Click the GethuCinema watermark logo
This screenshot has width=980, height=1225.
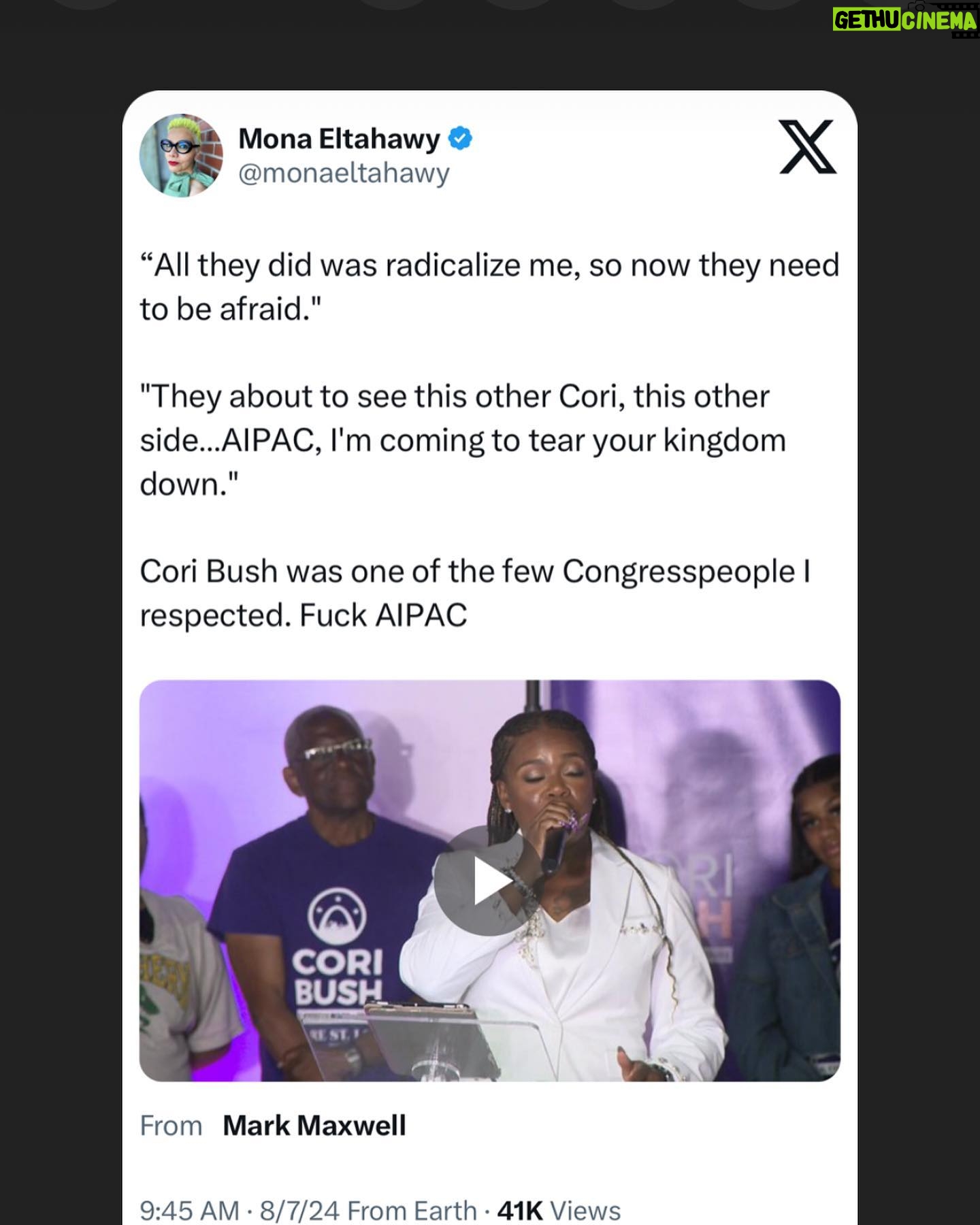[904, 20]
